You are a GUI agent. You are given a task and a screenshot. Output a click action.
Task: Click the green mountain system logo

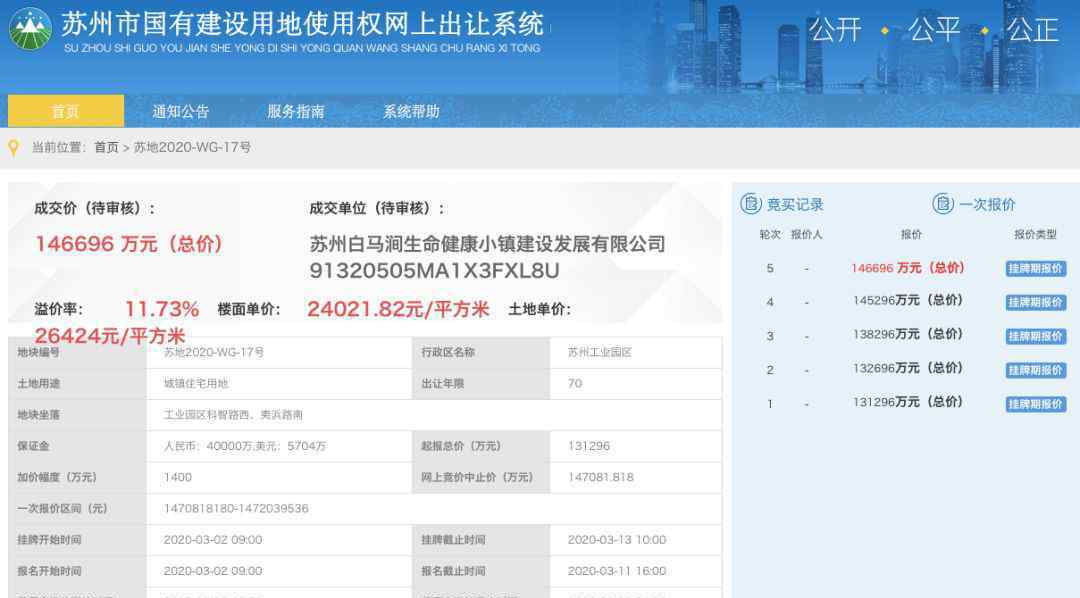(30, 29)
